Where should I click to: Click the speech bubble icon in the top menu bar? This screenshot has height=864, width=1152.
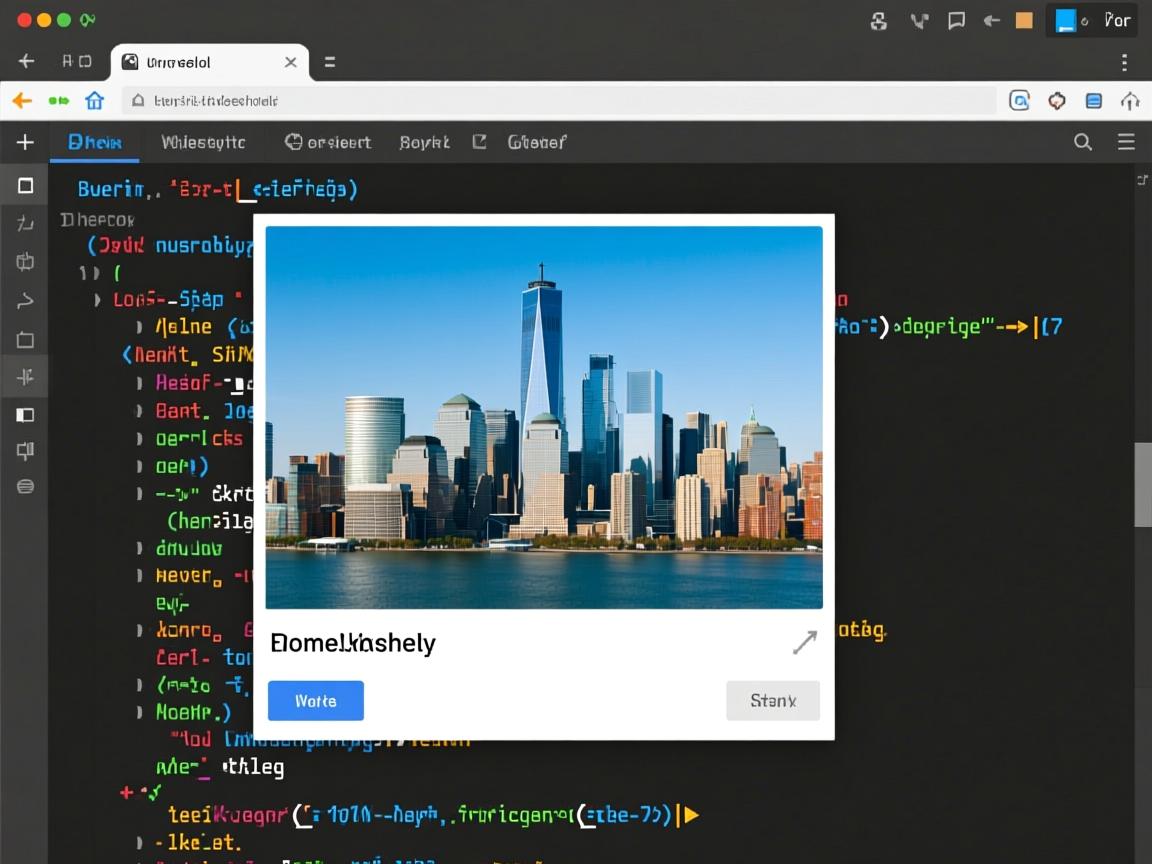(956, 20)
